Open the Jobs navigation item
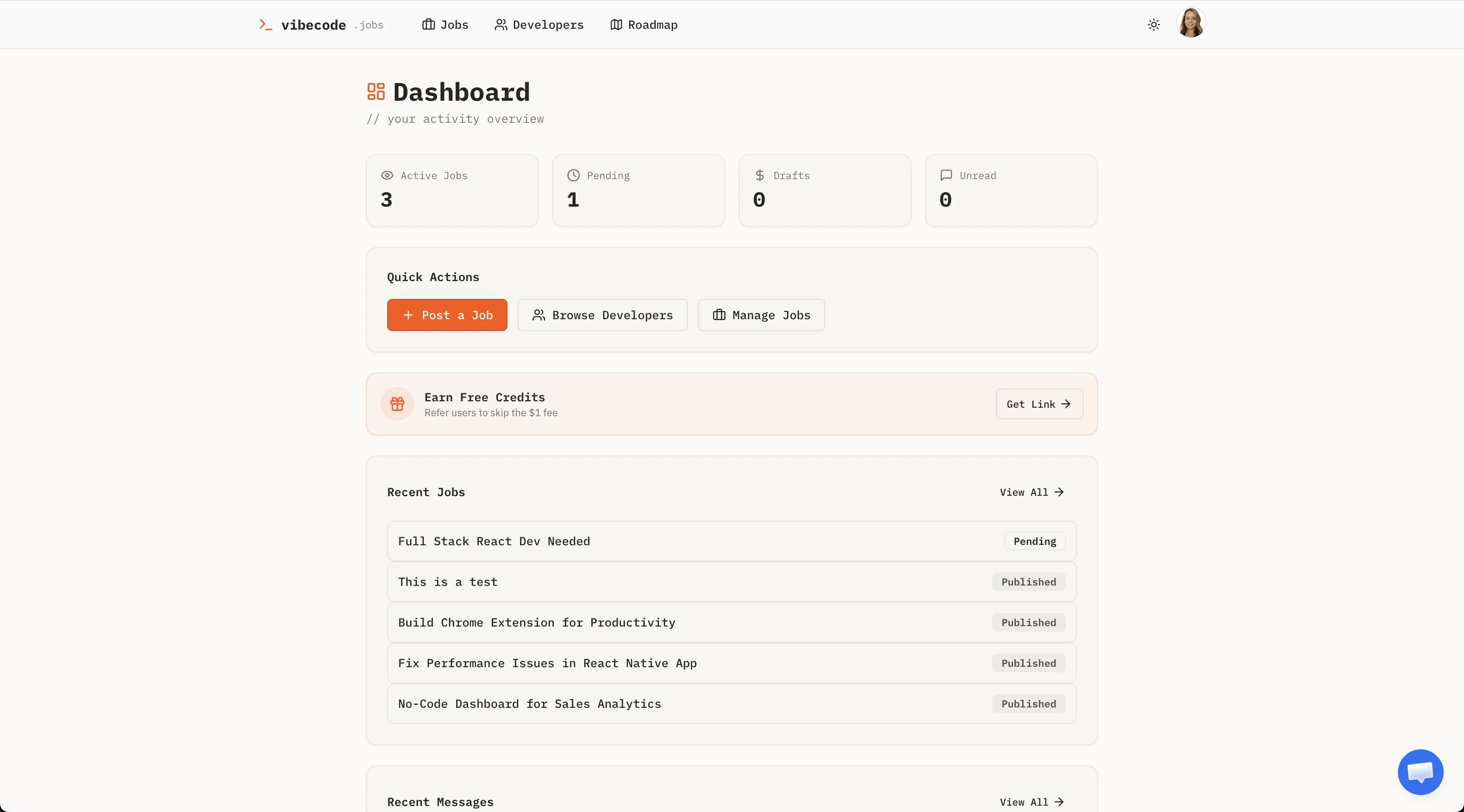Image resolution: width=1464 pixels, height=812 pixels. (x=445, y=25)
